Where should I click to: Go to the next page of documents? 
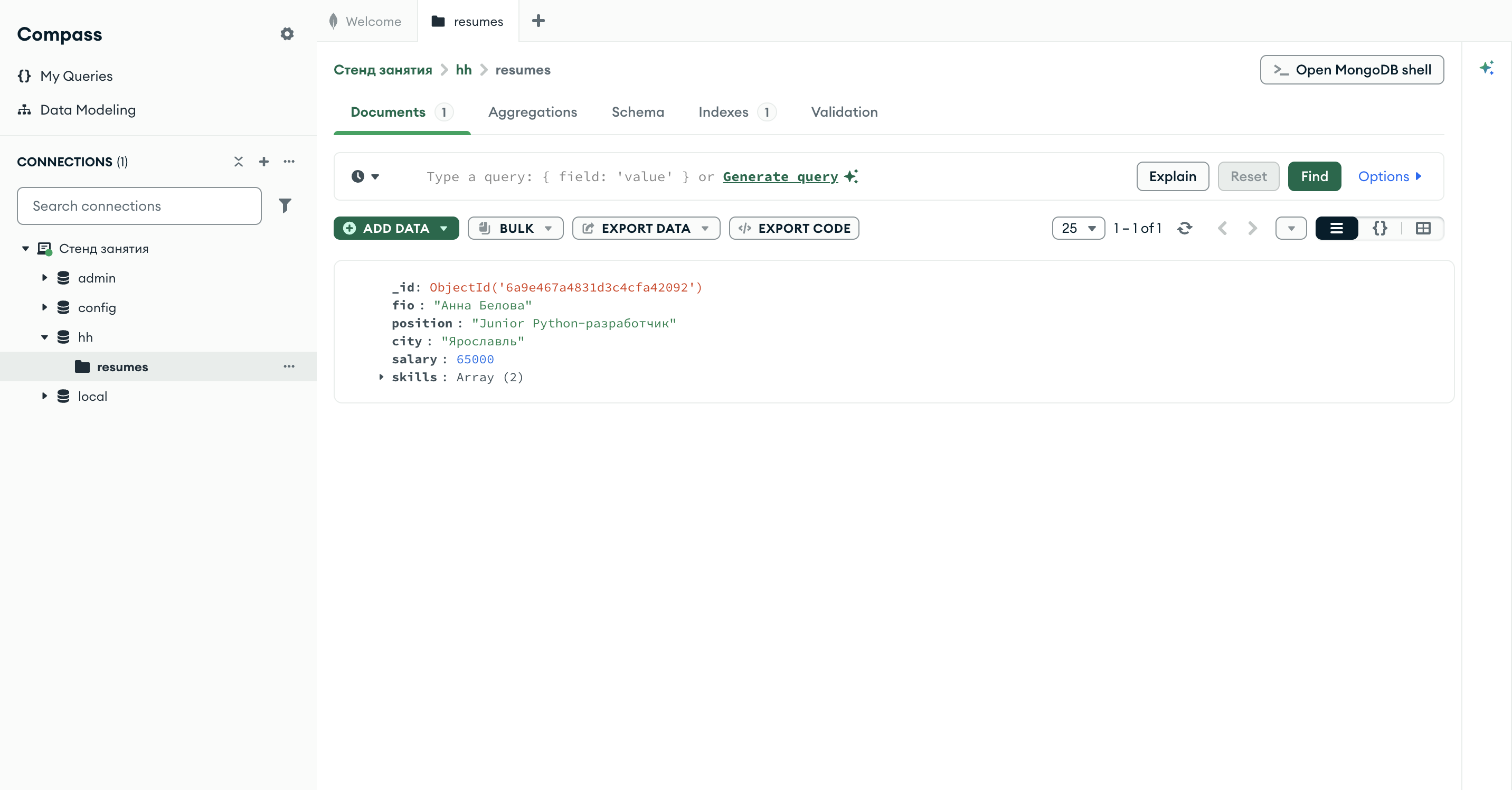[1252, 228]
